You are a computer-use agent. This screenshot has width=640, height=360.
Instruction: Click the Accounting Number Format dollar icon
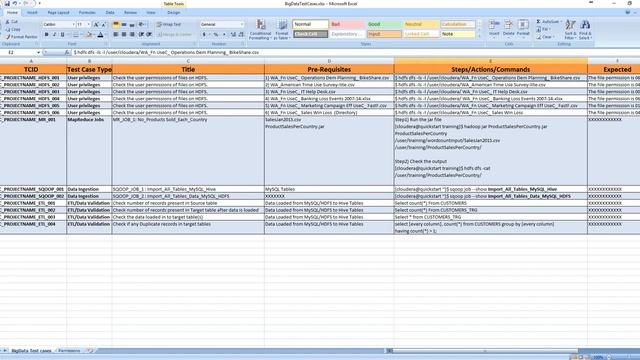pyautogui.click(x=204, y=35)
